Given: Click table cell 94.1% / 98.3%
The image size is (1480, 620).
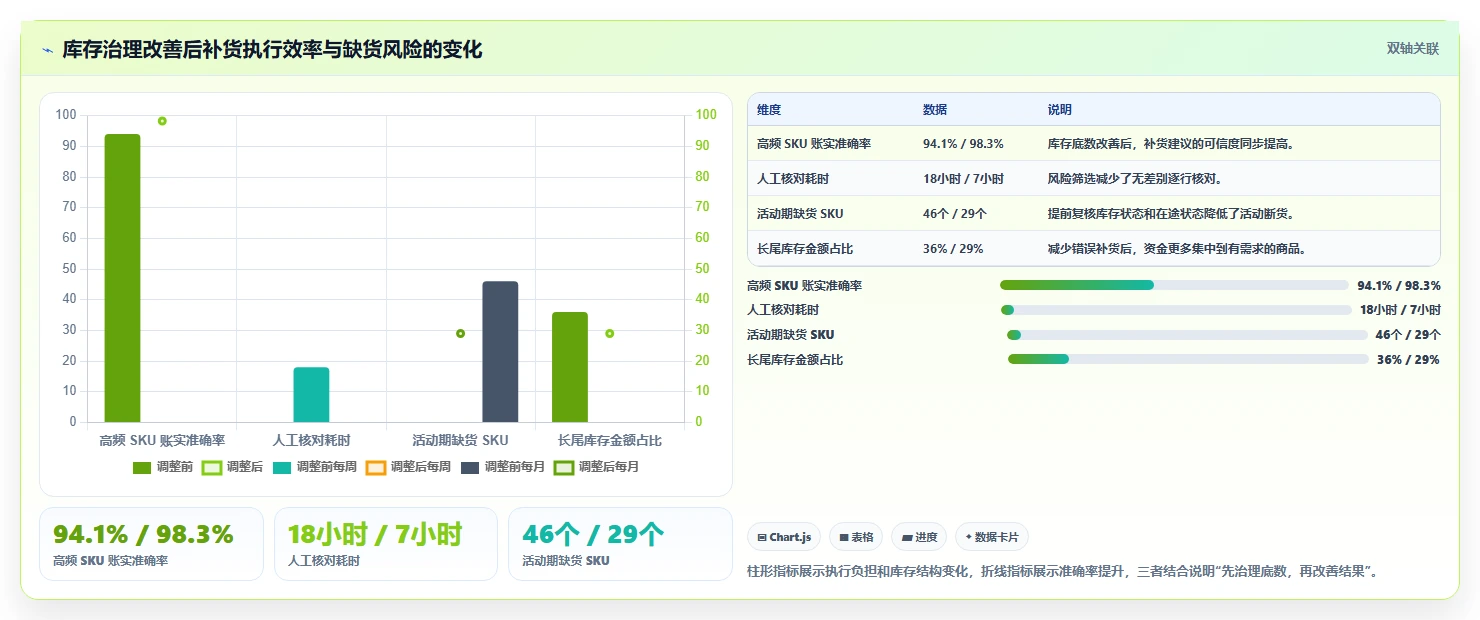Looking at the screenshot, I should (x=963, y=144).
